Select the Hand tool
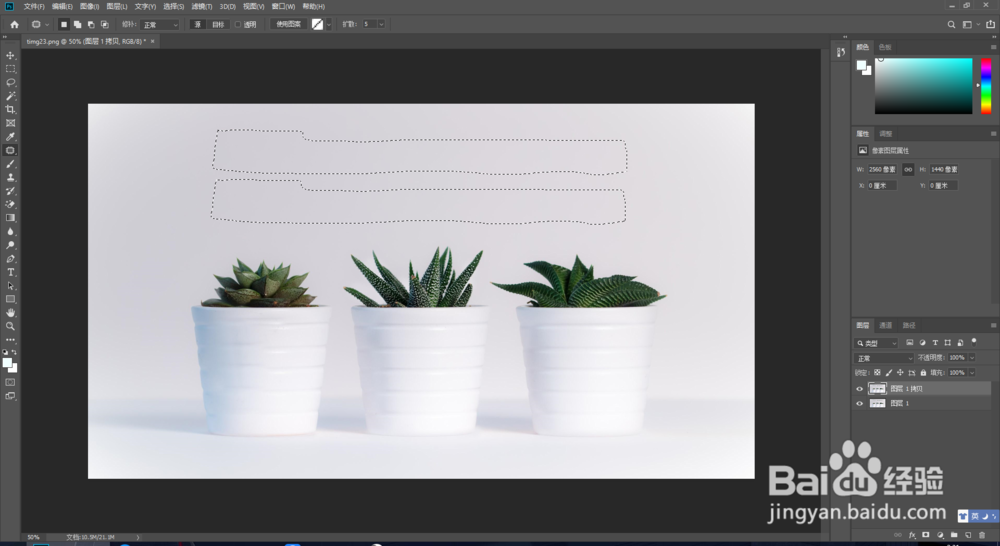 pyautogui.click(x=10, y=313)
